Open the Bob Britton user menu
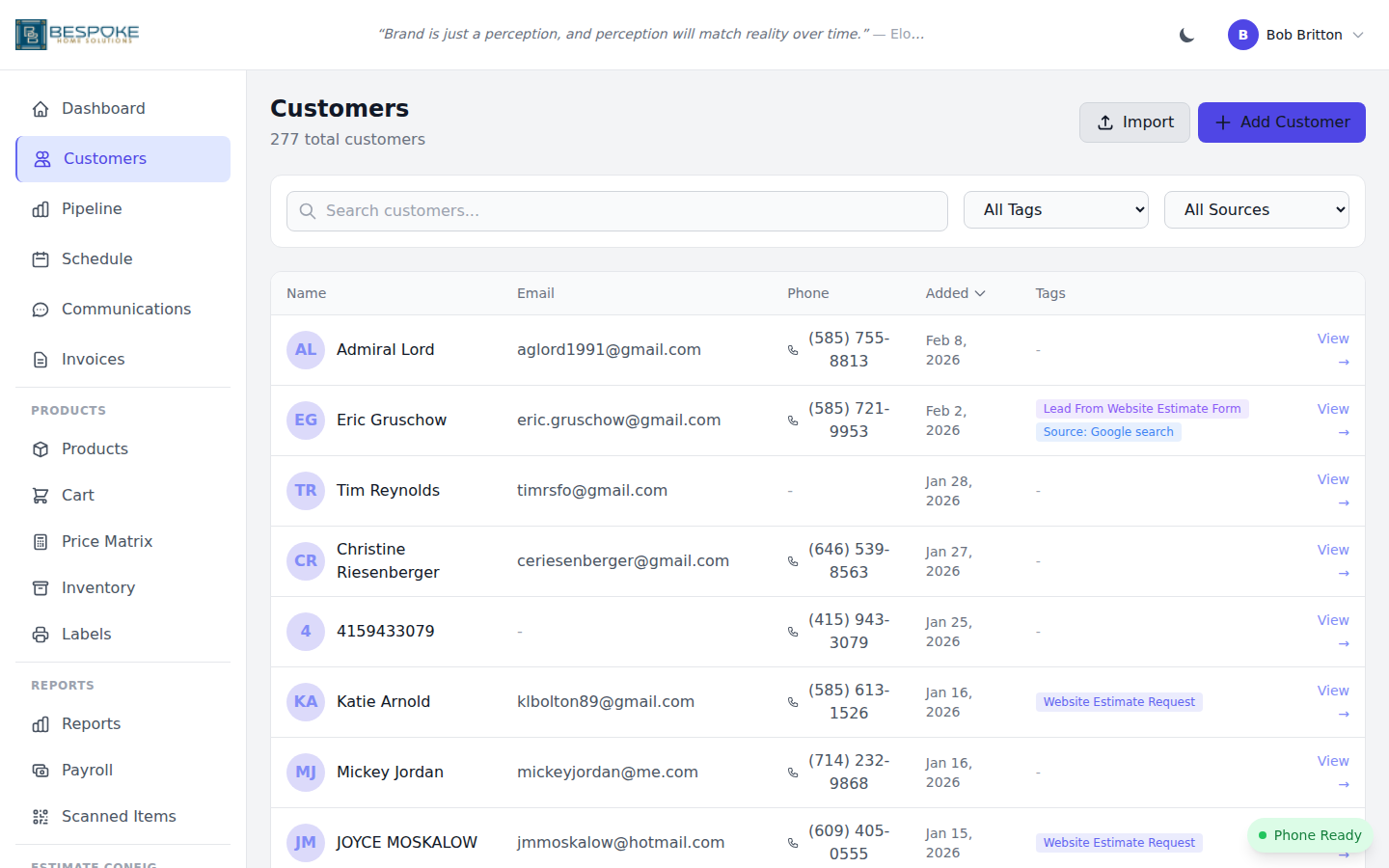This screenshot has width=1389, height=868. click(x=1295, y=35)
